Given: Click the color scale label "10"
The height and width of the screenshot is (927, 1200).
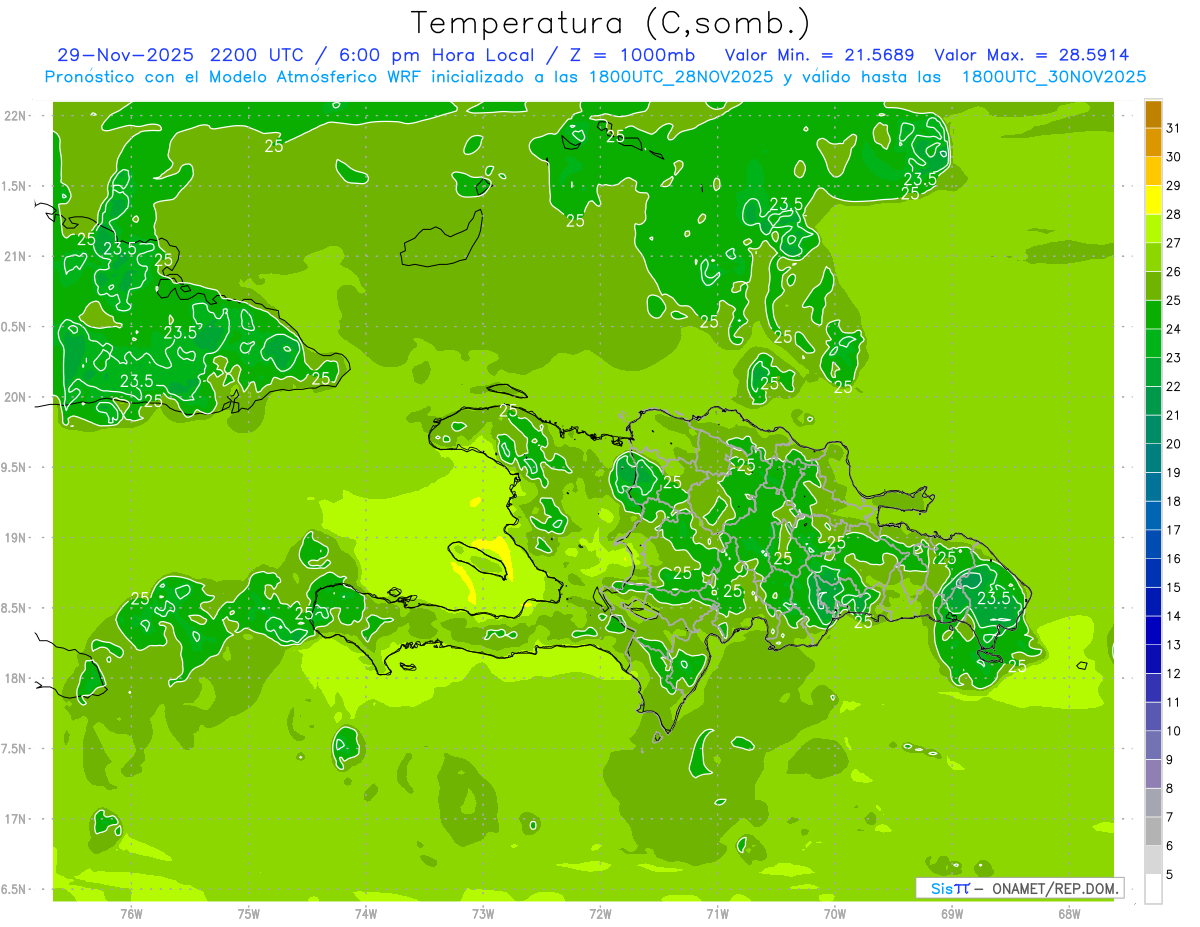Looking at the screenshot, I should pos(1174,731).
